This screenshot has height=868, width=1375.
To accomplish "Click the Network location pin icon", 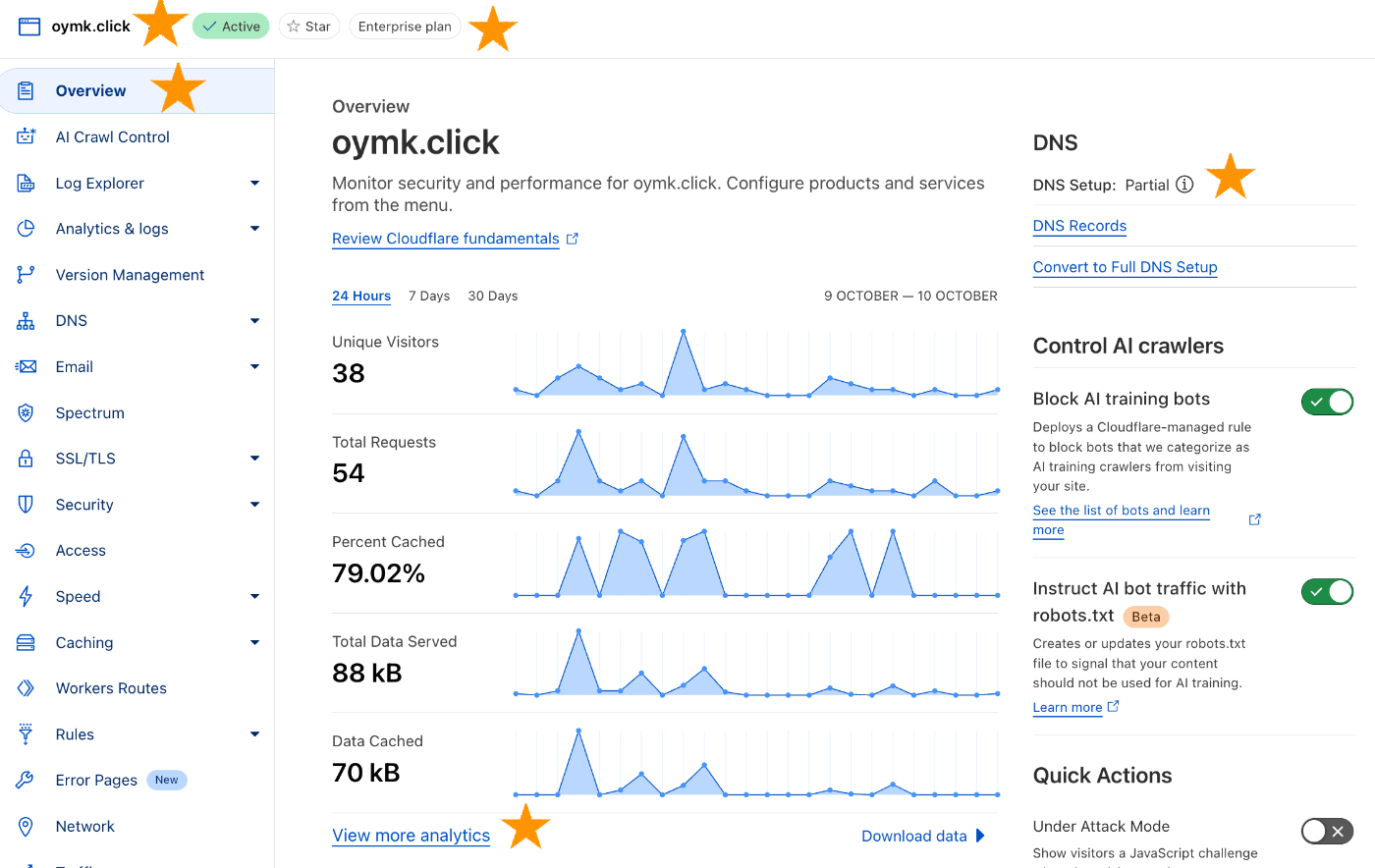I will [27, 827].
